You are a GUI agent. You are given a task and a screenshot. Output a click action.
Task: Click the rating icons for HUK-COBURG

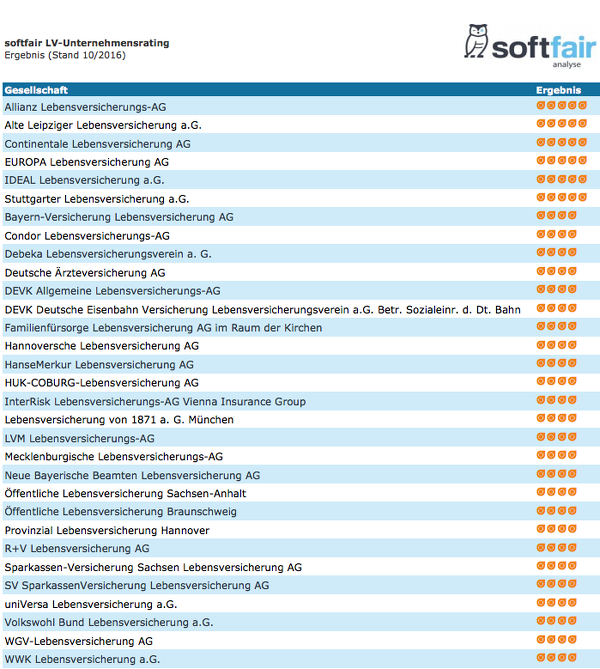556,381
